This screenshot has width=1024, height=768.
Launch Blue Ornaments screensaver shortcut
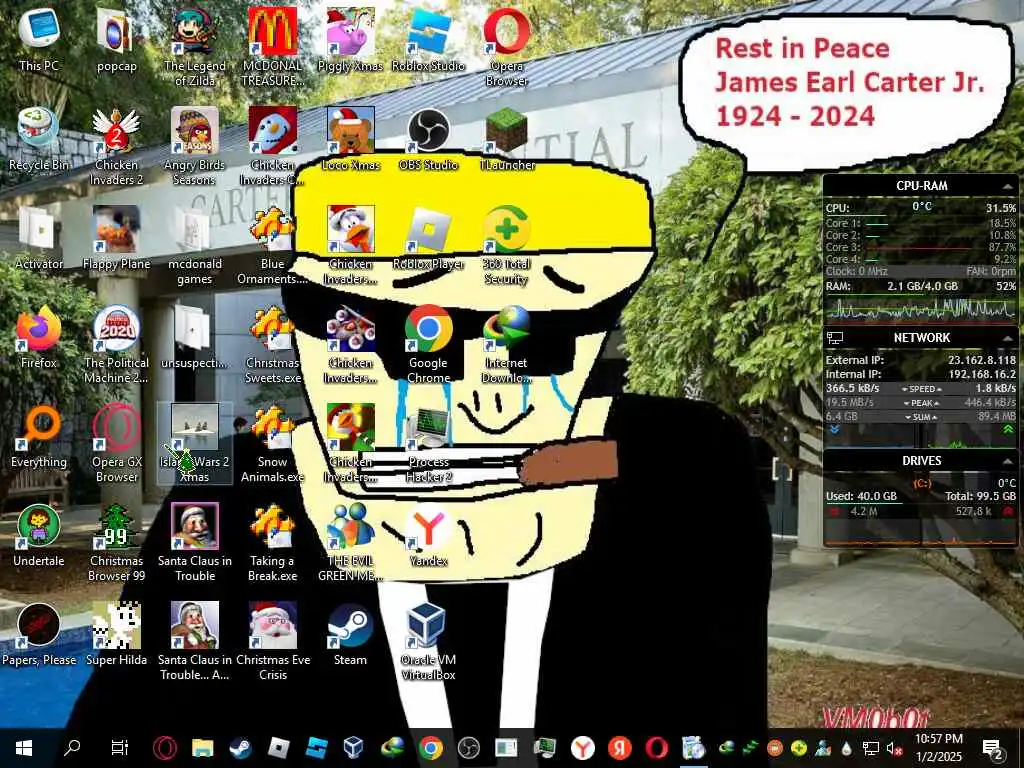272,246
